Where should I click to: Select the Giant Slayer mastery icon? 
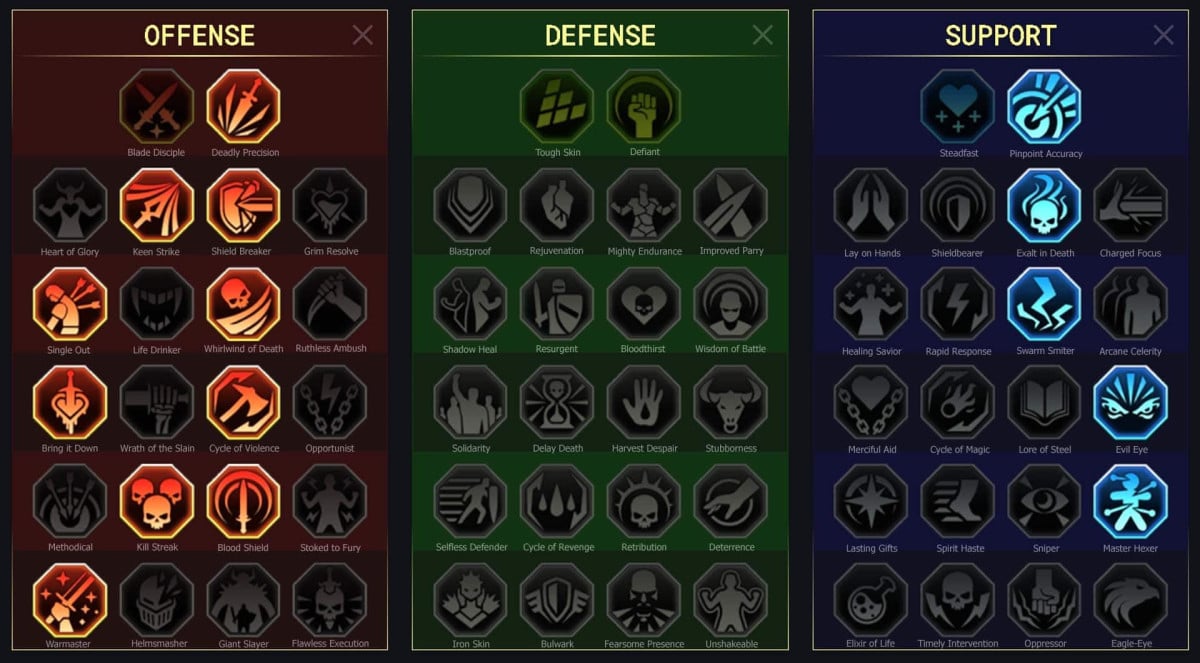tap(244, 600)
